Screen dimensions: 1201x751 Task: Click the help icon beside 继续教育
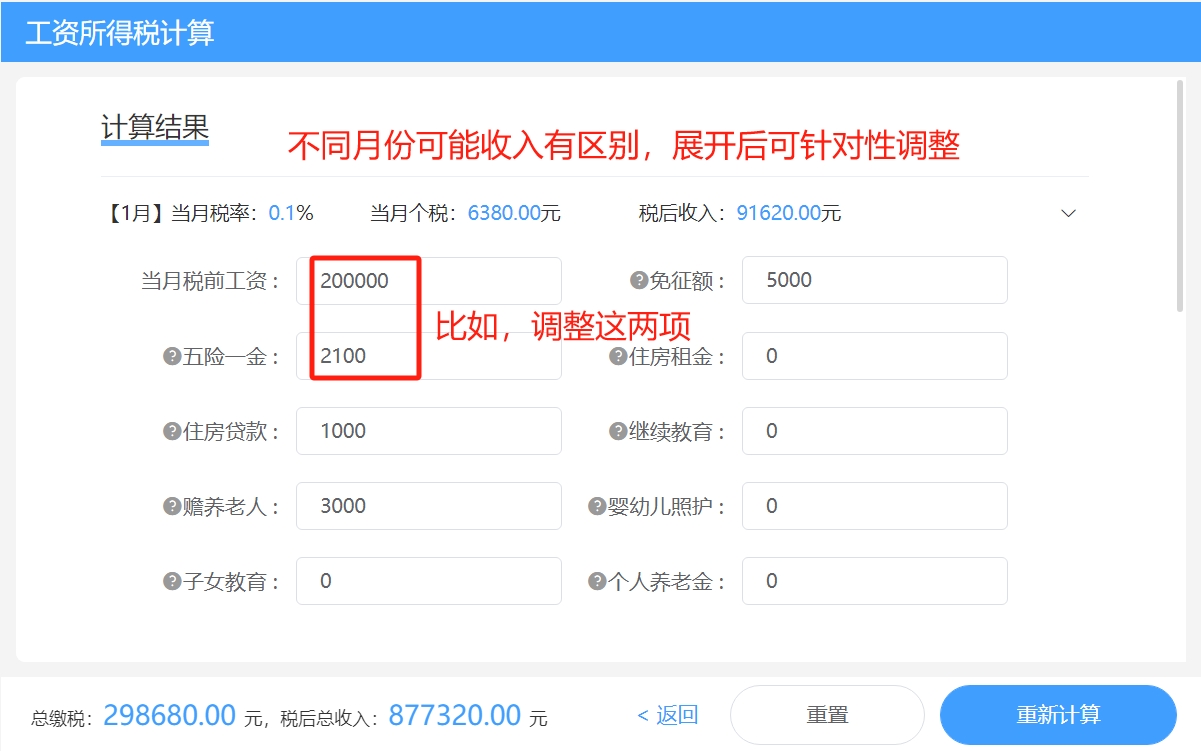click(x=618, y=431)
